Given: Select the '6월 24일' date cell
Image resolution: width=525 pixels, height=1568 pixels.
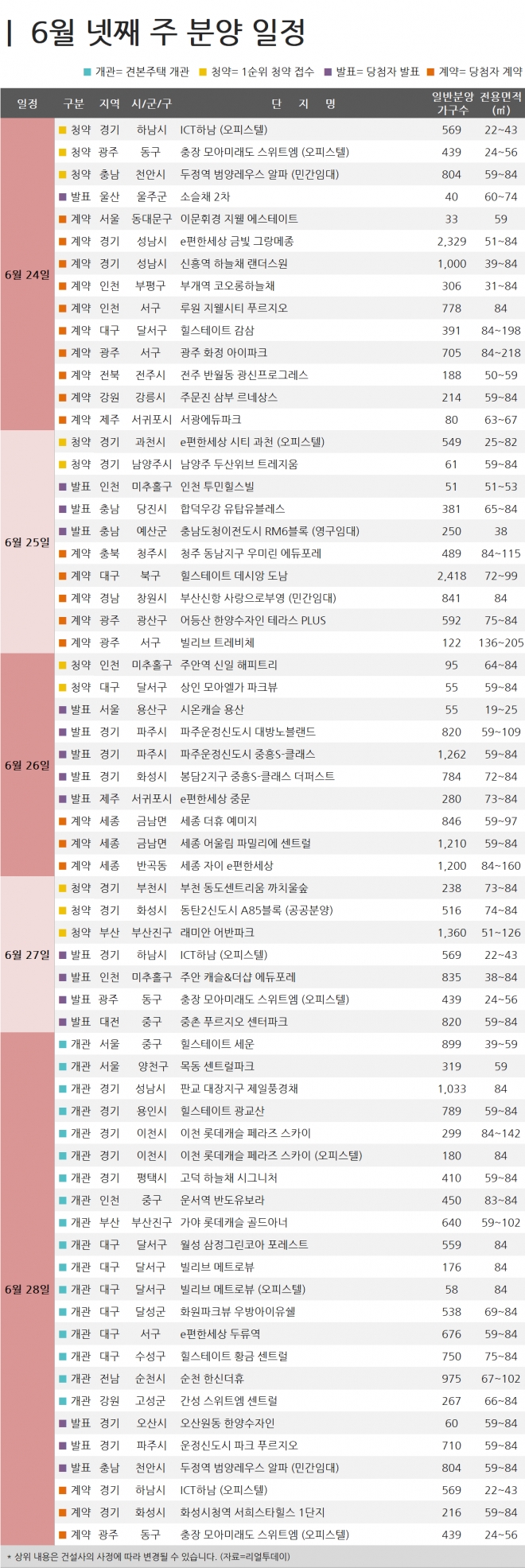Looking at the screenshot, I should [27, 274].
